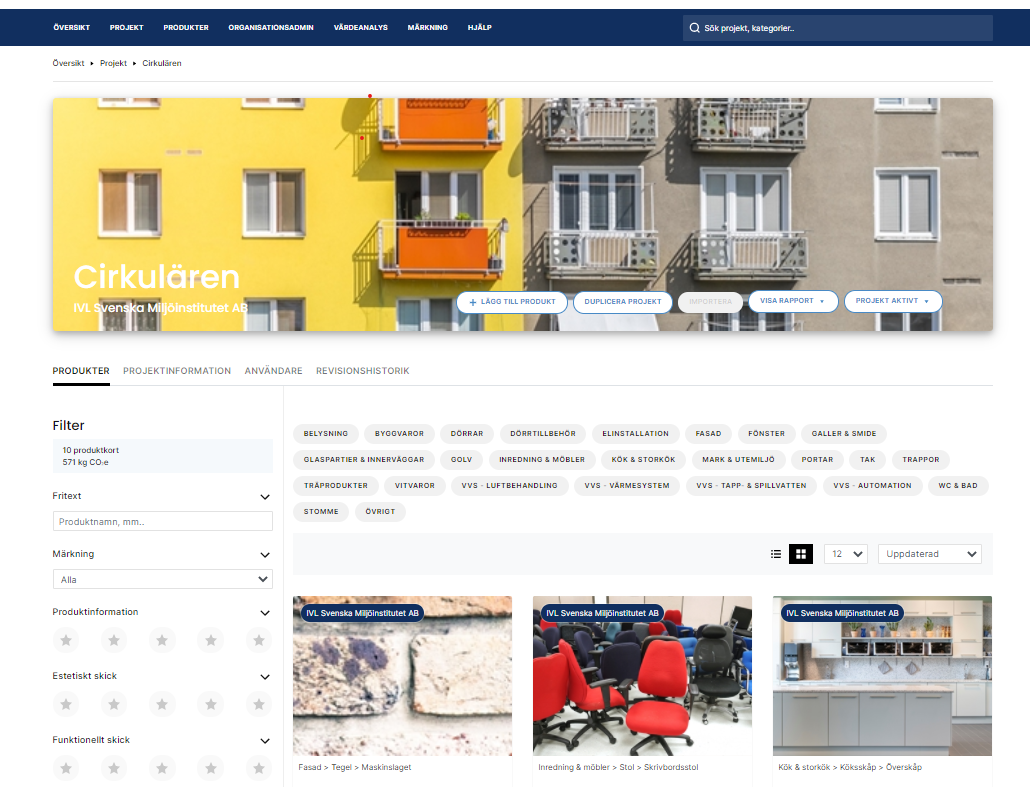Toggle the Belysning category filter
The width and height of the screenshot is (1030, 787).
(x=326, y=434)
